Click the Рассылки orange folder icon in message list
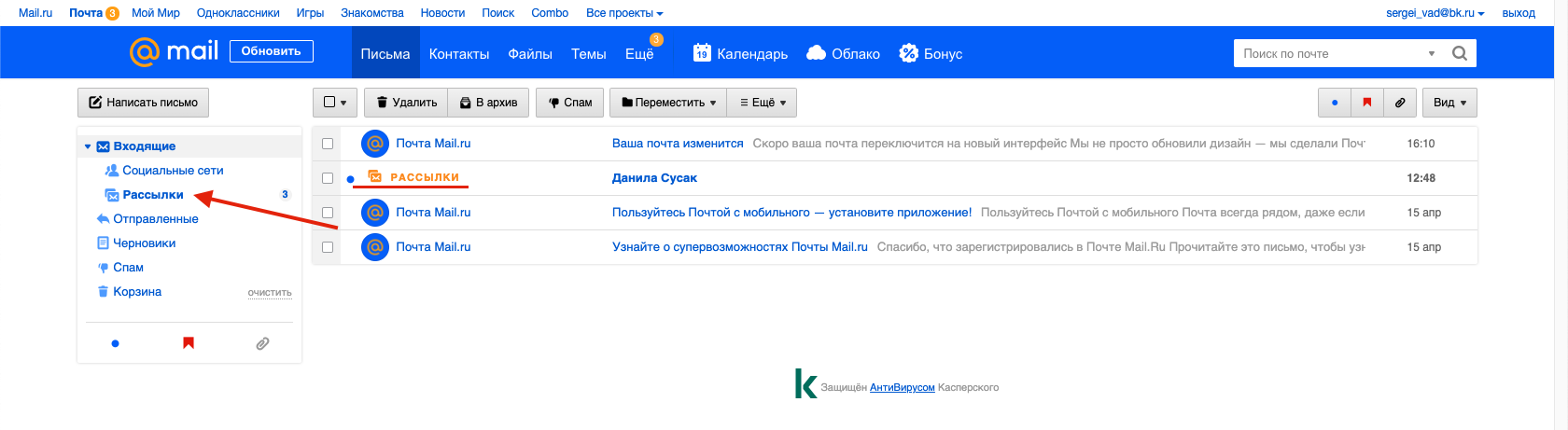 point(375,177)
